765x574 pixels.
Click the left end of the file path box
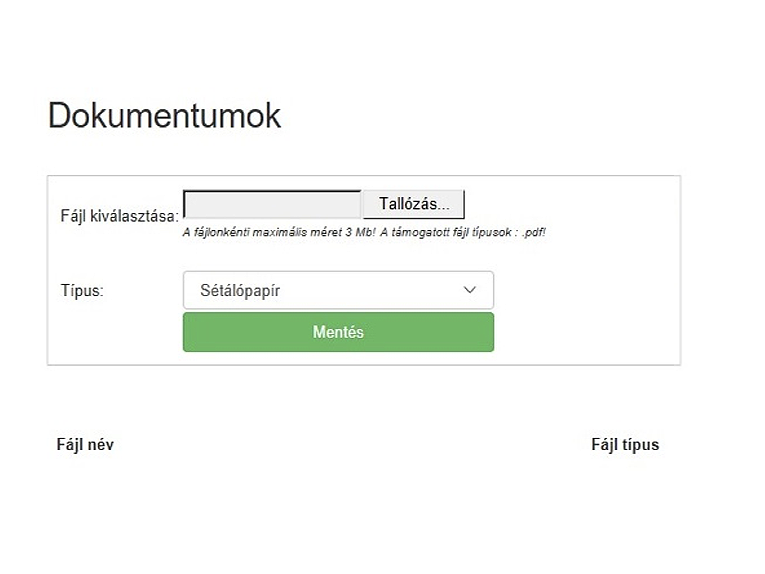coord(190,204)
